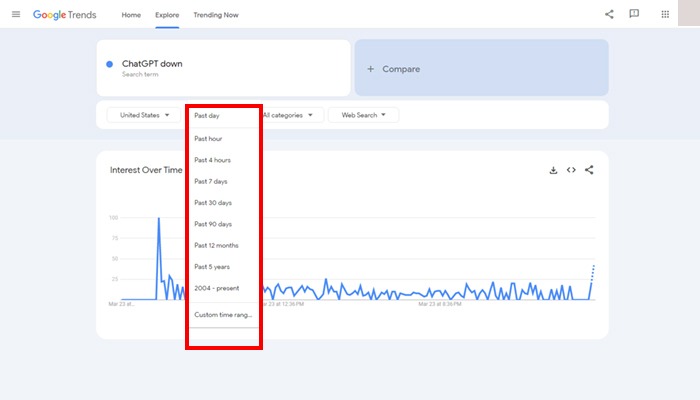Image resolution: width=700 pixels, height=400 pixels.
Task: Open the Web Search type dropdown
Action: 363,115
